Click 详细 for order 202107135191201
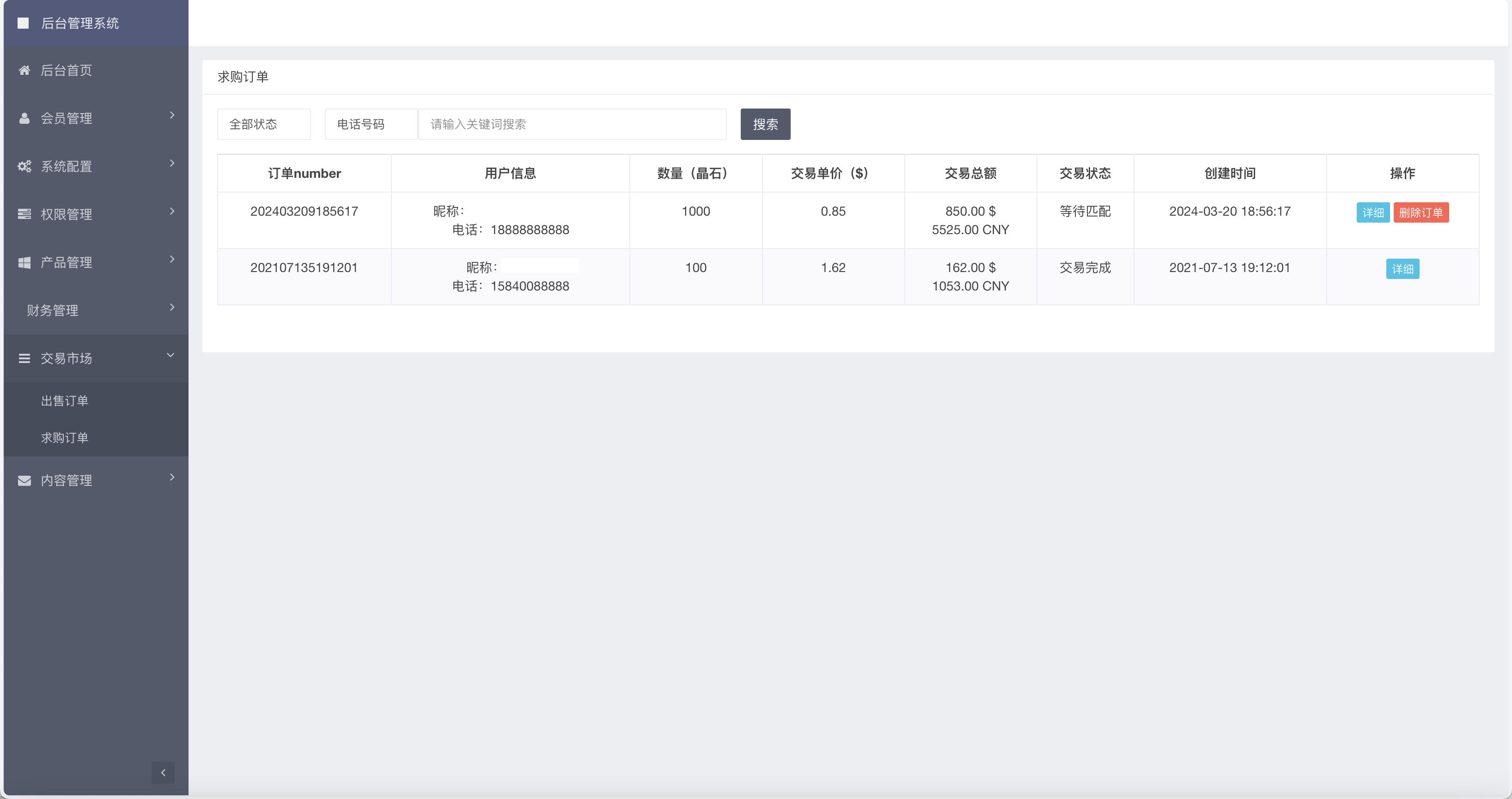Screen dimensions: 1512x799 click(x=1402, y=269)
